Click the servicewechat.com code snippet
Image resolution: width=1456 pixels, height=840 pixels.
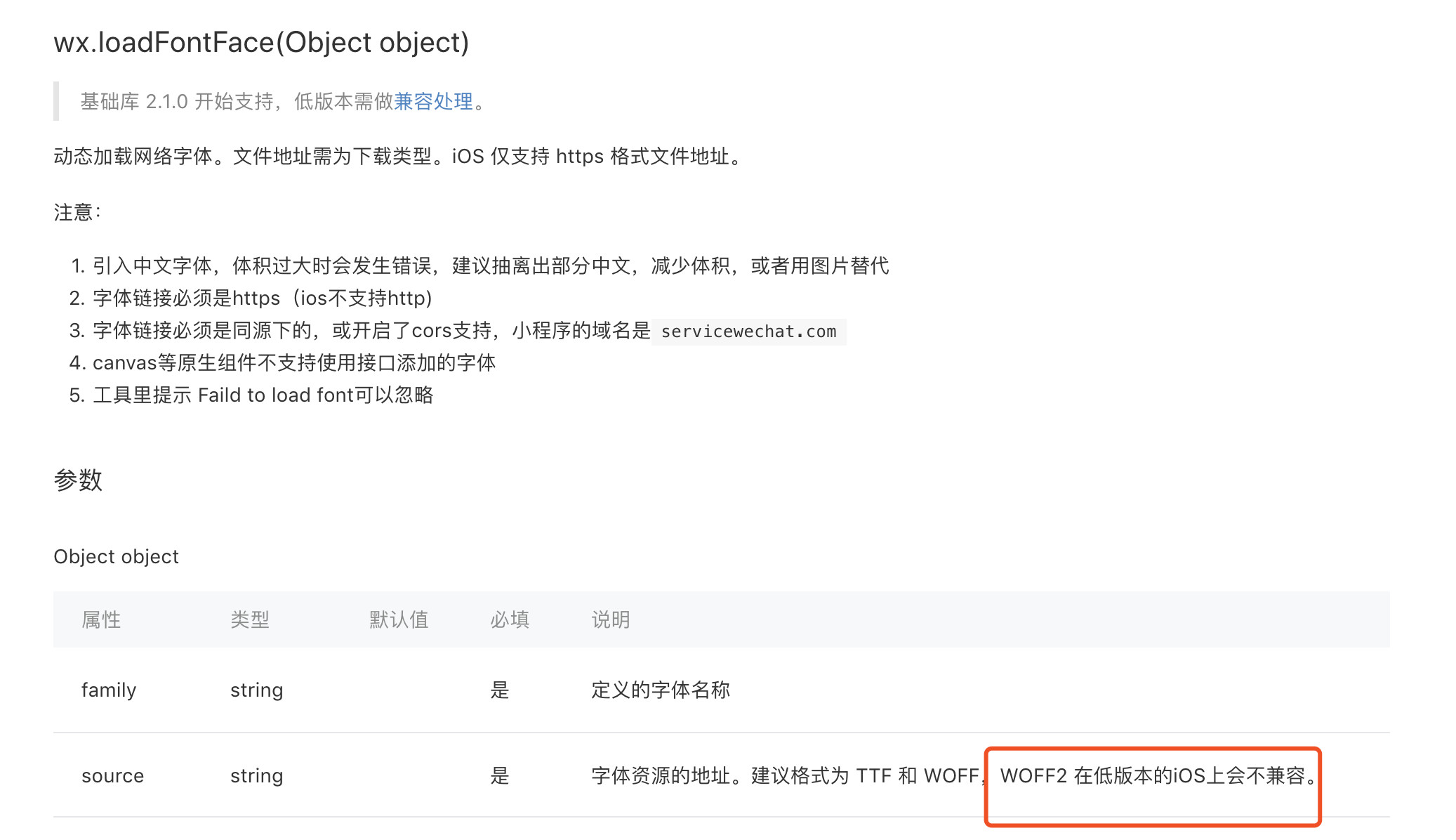[748, 332]
